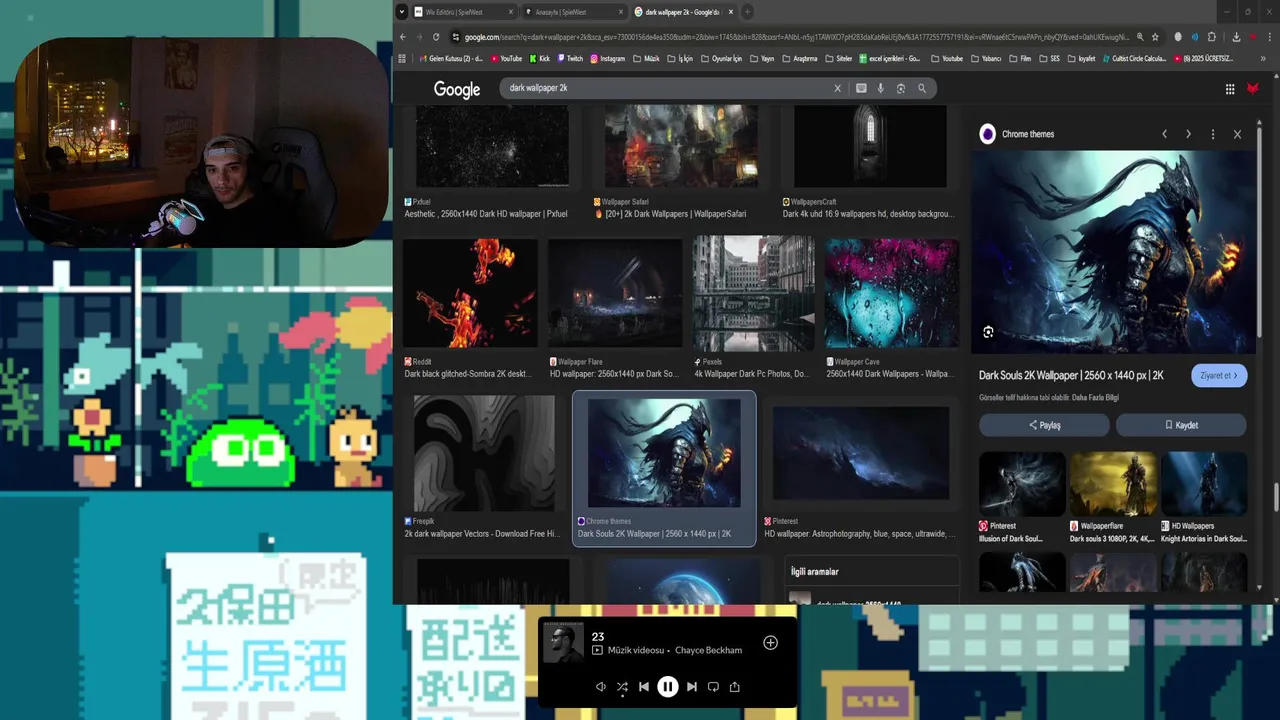Search within image using Lens icon on preview
Image resolution: width=1280 pixels, height=720 pixels.
pyautogui.click(x=988, y=332)
